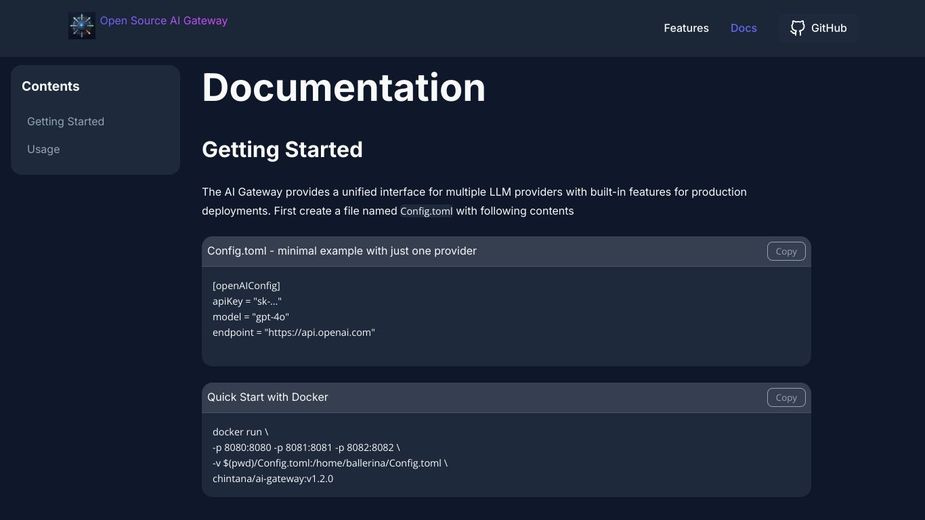Screen dimensions: 925x520
Task: Open the Usage section from Contents
Action: (44, 150)
